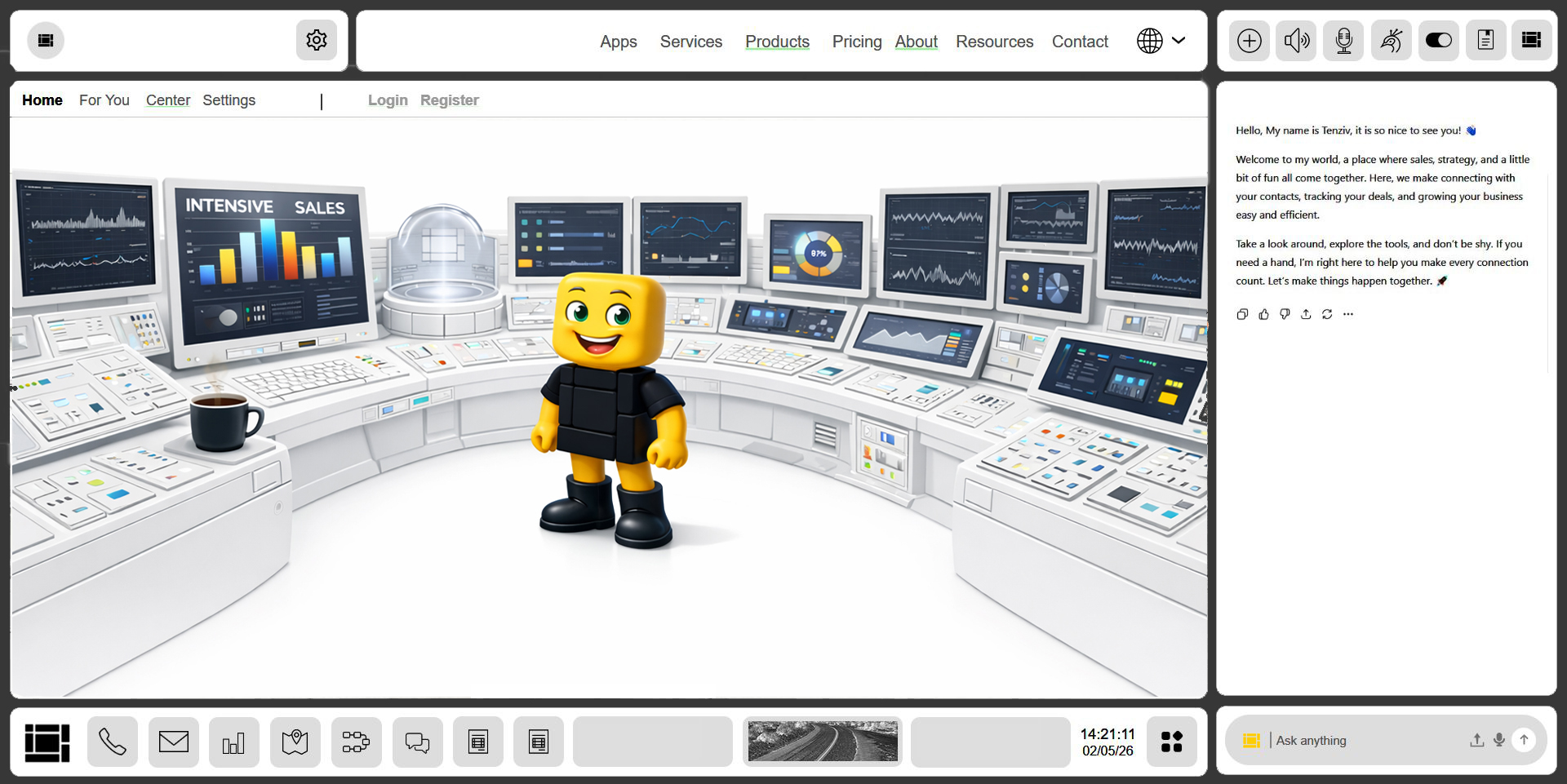Click the peacock icon in top toolbar

(1391, 41)
